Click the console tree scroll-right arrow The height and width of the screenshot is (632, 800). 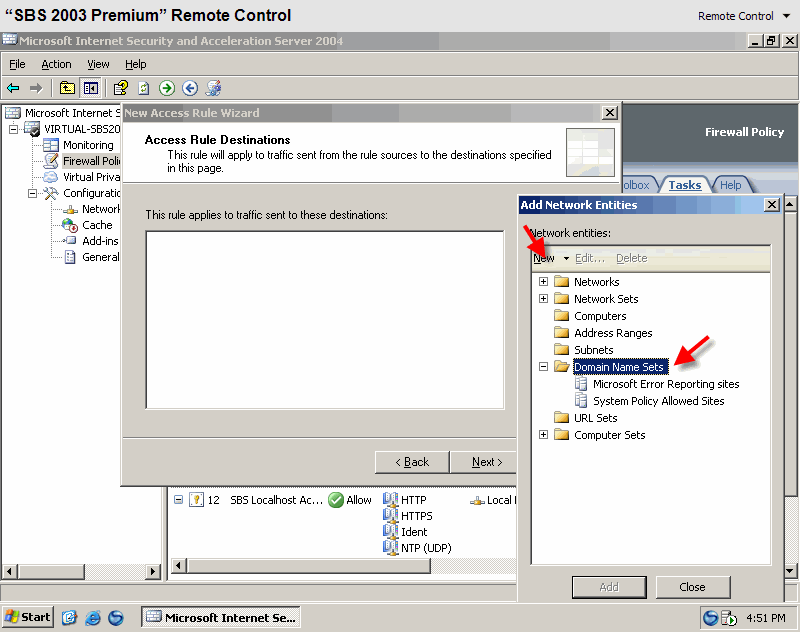(153, 571)
